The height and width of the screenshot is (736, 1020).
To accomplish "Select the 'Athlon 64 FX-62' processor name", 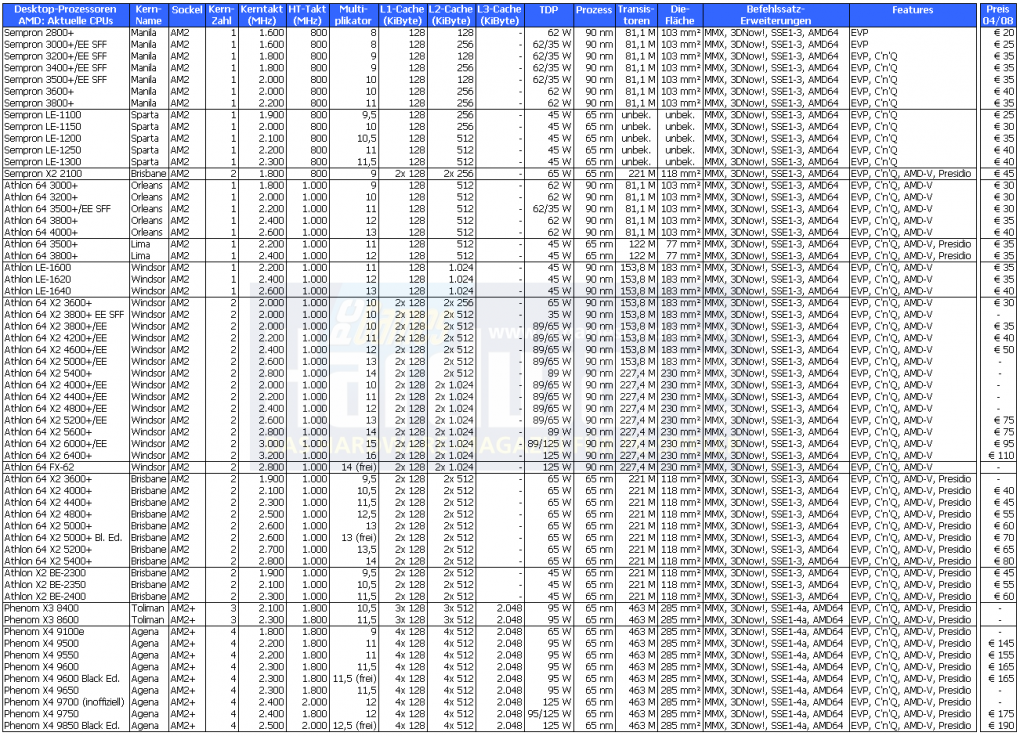I will [x=39, y=467].
